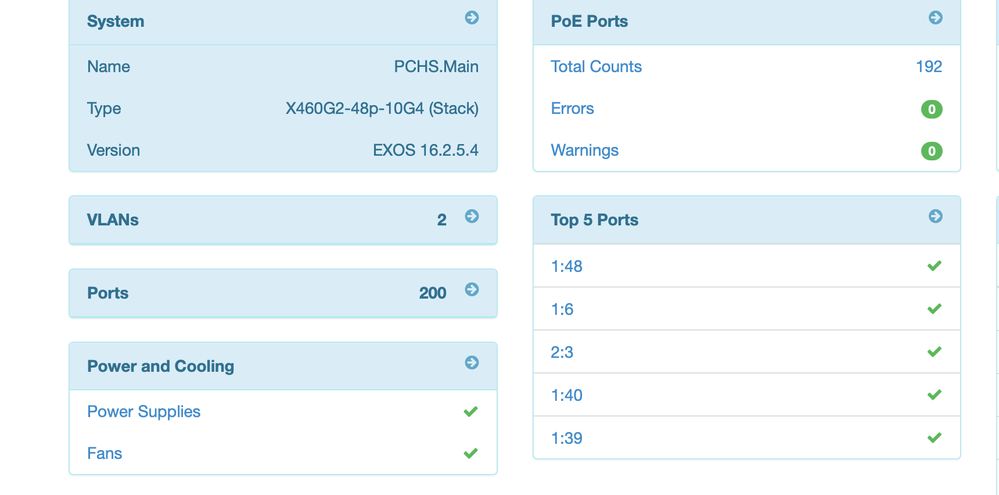Click the Fans green checkmark status

click(470, 454)
